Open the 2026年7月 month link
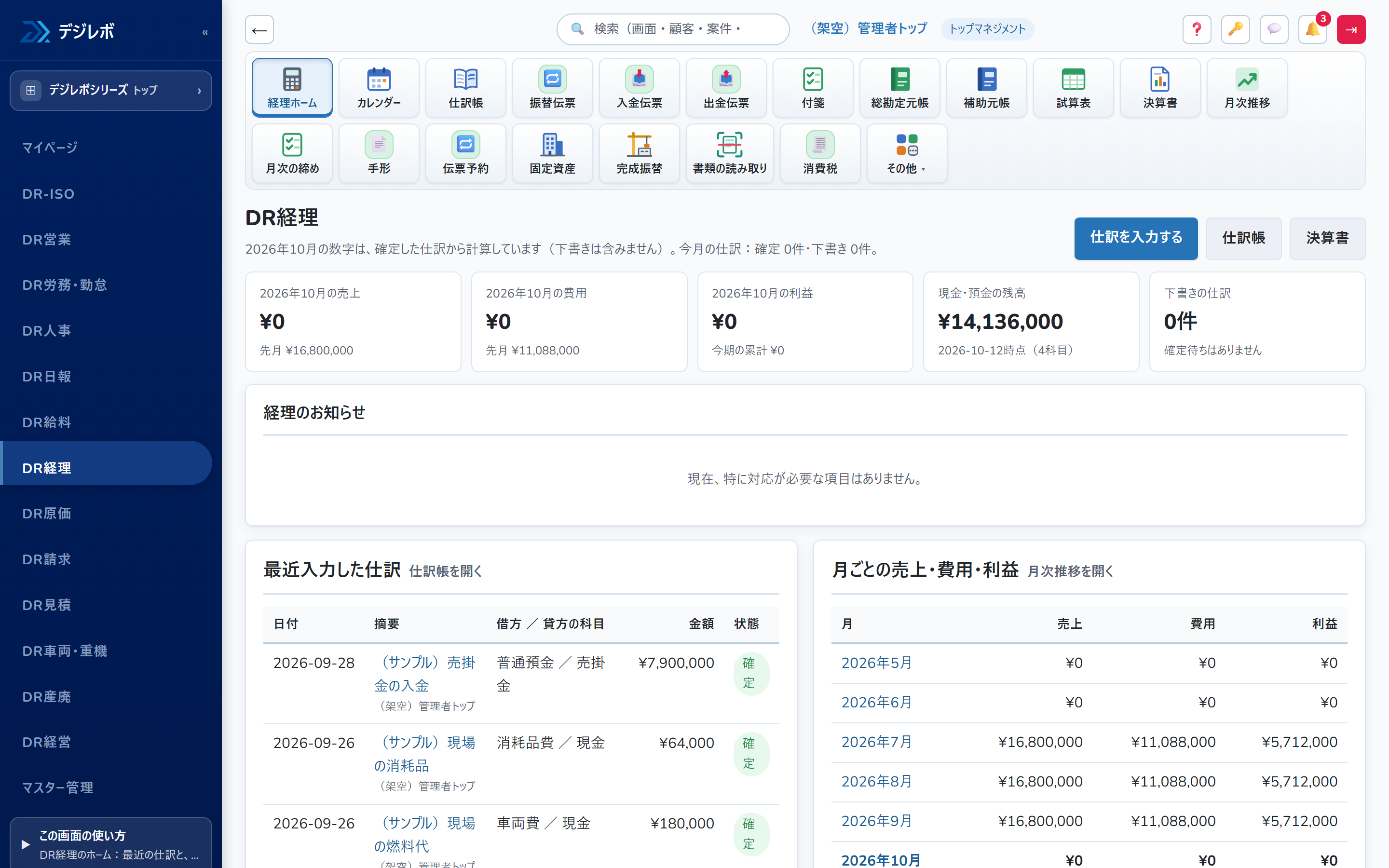 coord(876,742)
